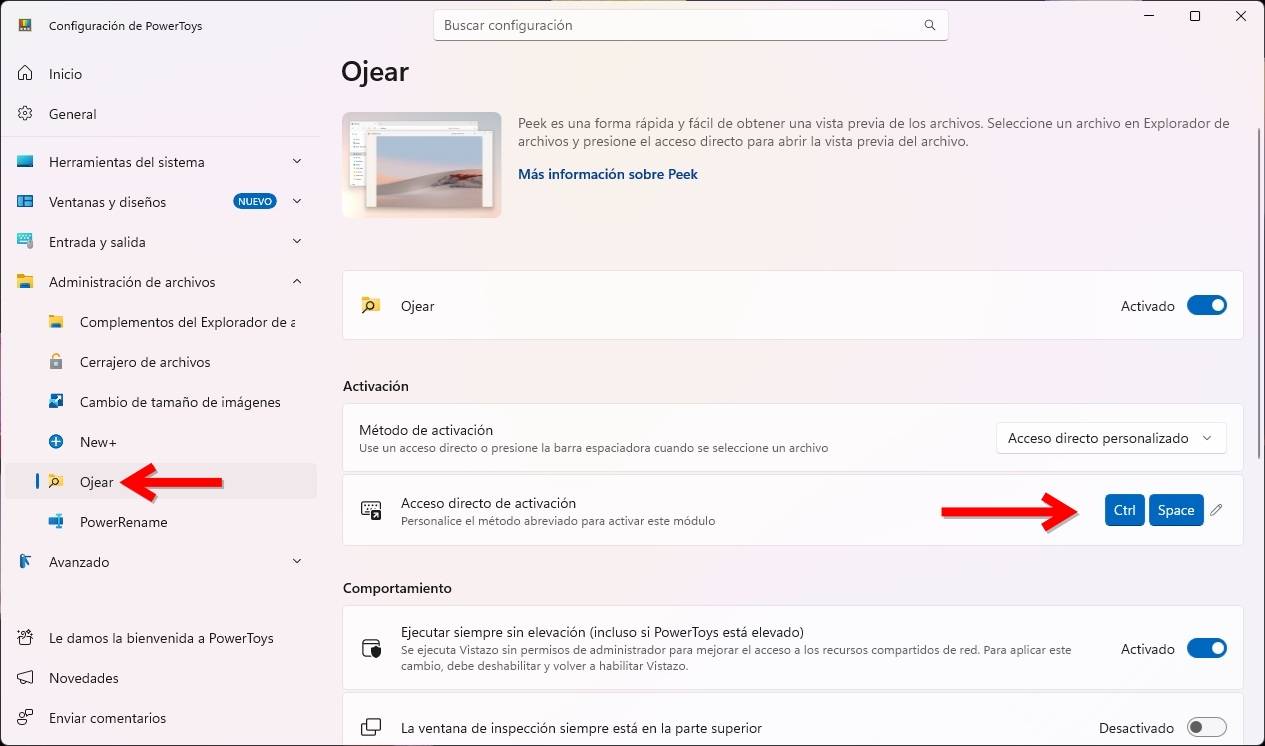
Task: Click the Cerrajero de archivos lock icon
Action: 57,362
